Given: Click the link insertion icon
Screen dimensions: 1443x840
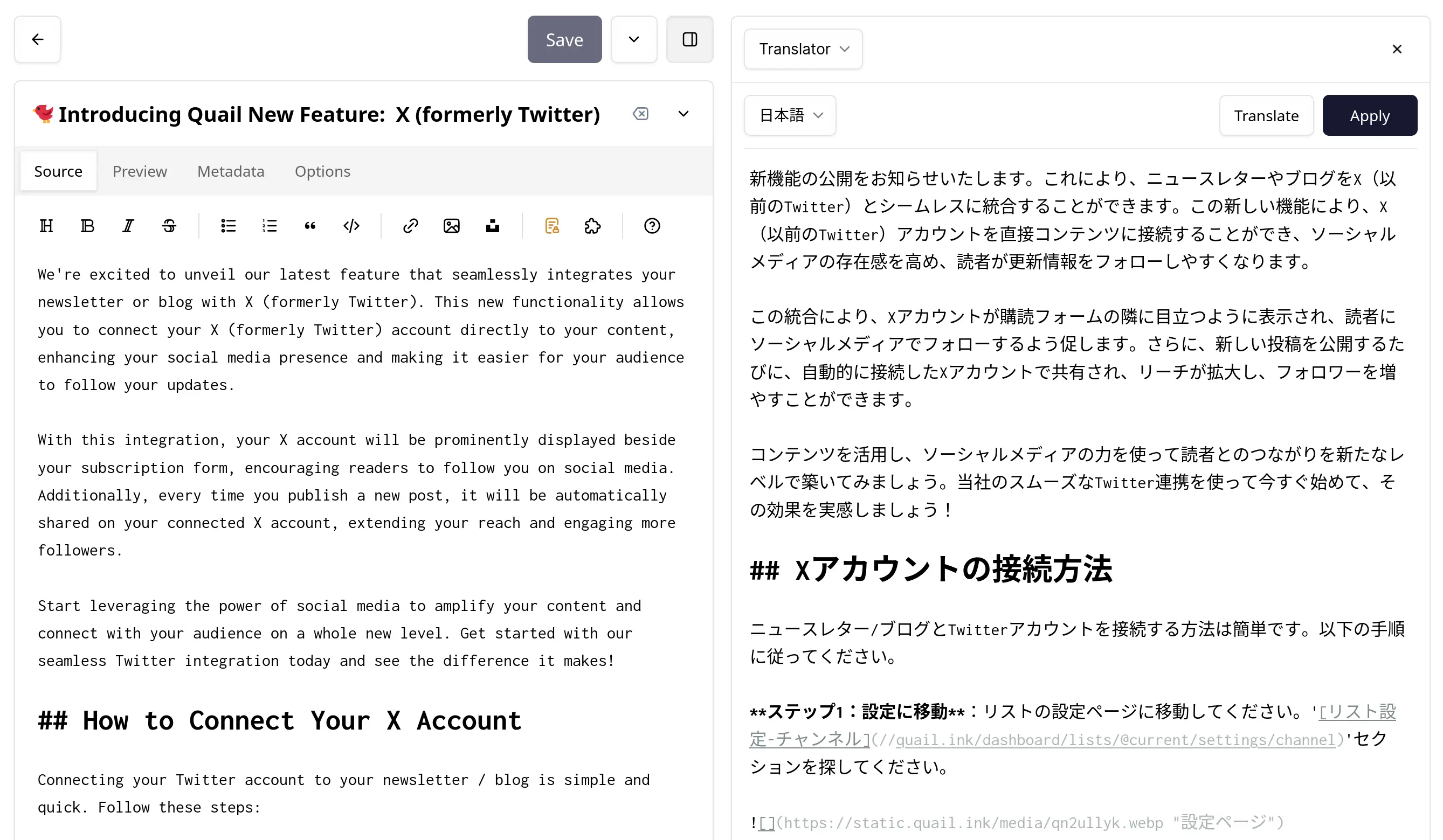Looking at the screenshot, I should [x=411, y=225].
